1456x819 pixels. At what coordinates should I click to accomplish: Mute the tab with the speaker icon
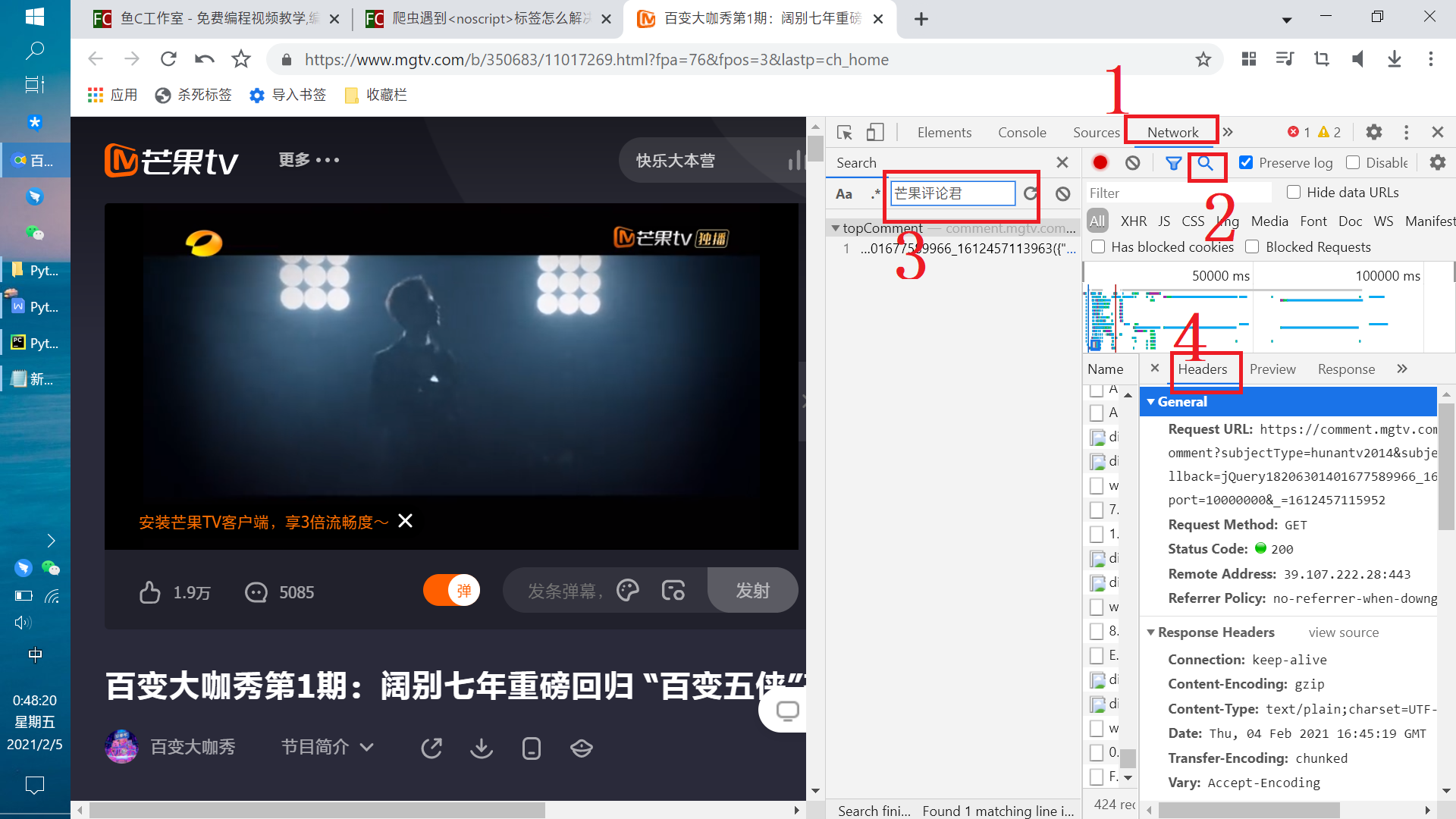point(1358,59)
